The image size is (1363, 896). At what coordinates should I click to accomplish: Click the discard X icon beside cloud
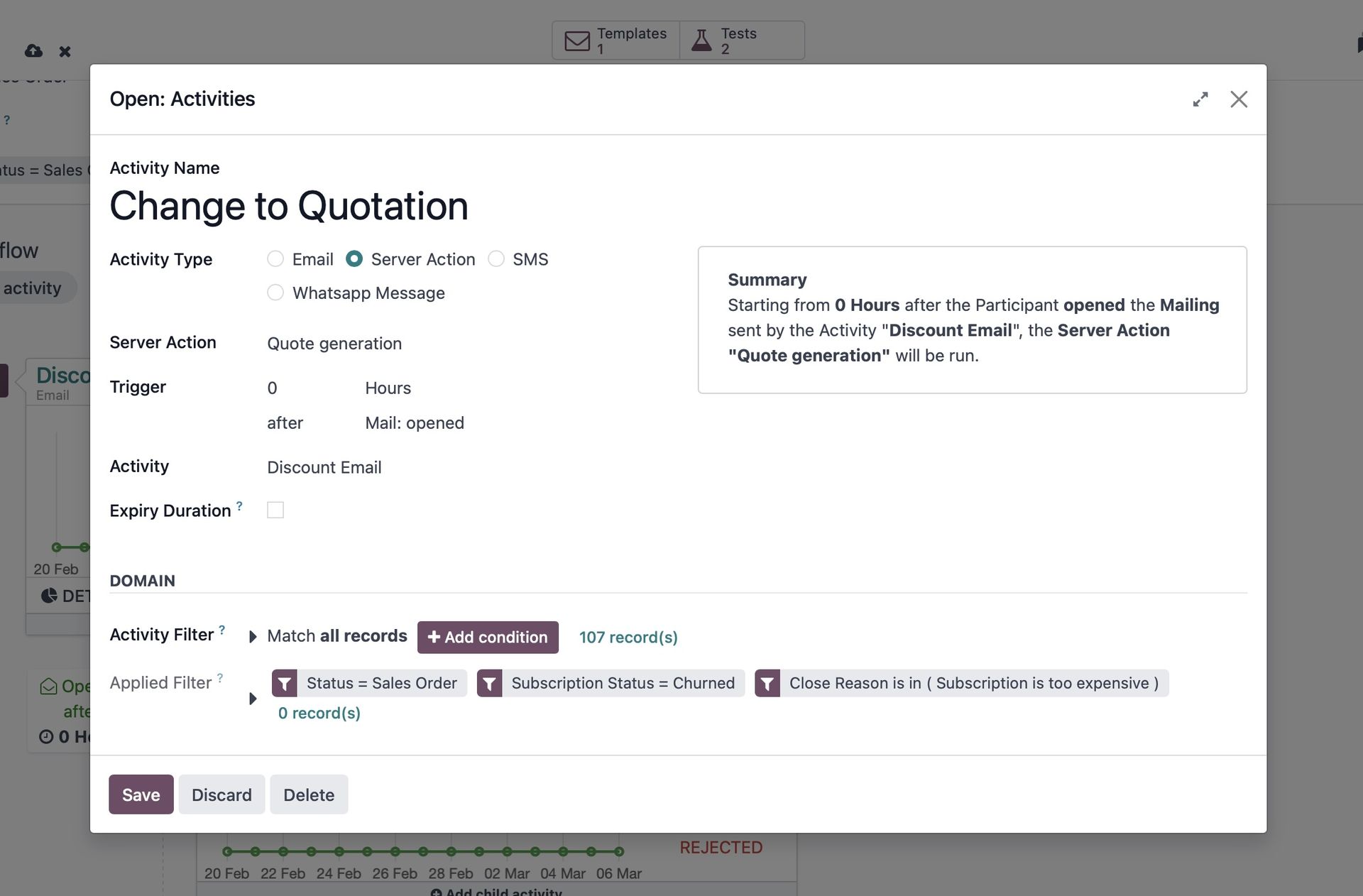click(65, 51)
